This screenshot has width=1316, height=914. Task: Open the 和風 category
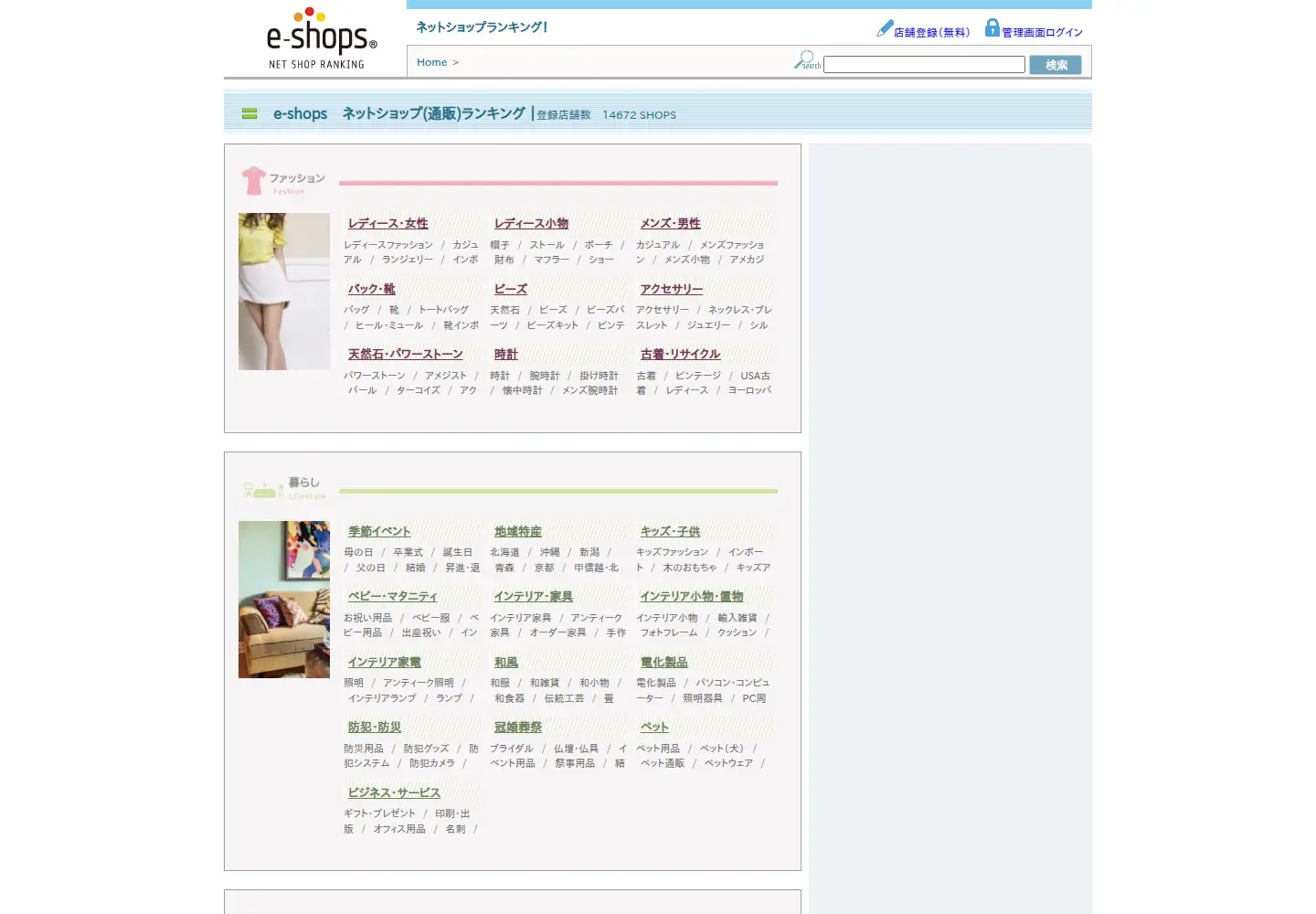pos(505,663)
